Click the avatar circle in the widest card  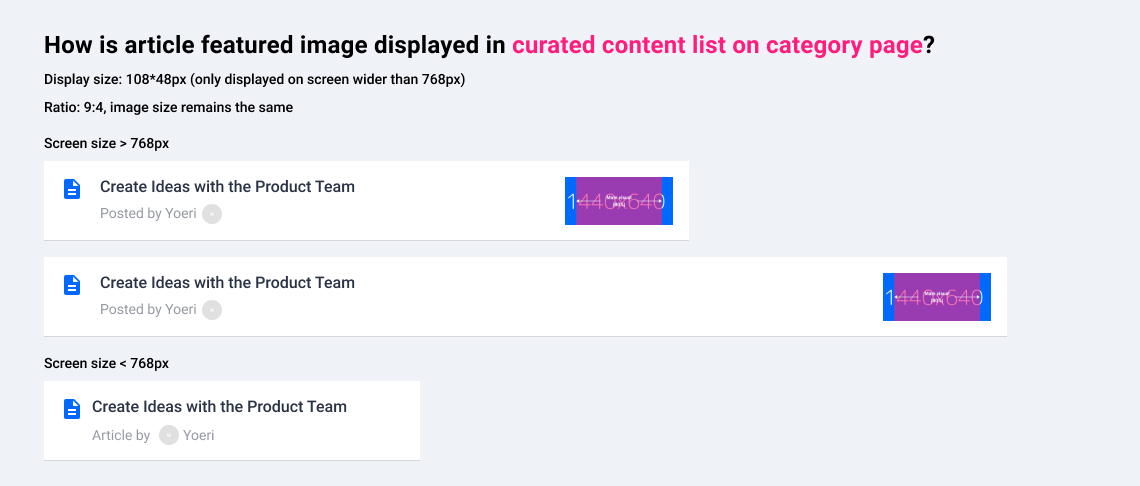tap(212, 310)
